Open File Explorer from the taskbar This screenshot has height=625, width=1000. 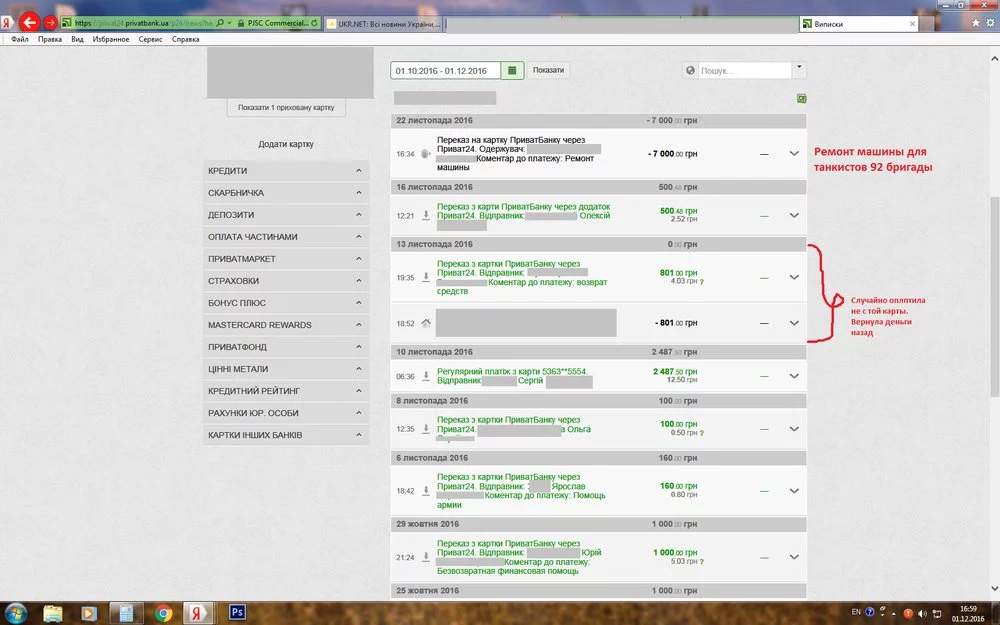[x=53, y=613]
